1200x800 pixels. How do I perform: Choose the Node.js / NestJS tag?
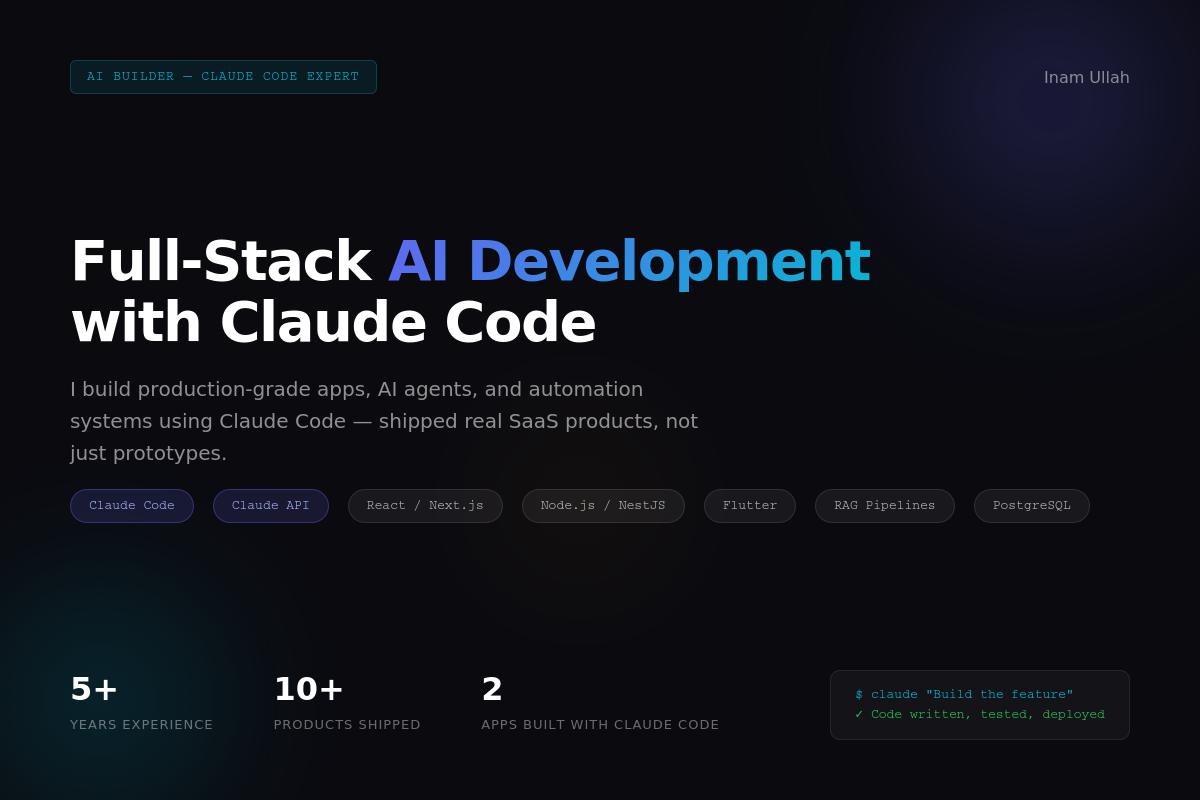[x=603, y=506]
